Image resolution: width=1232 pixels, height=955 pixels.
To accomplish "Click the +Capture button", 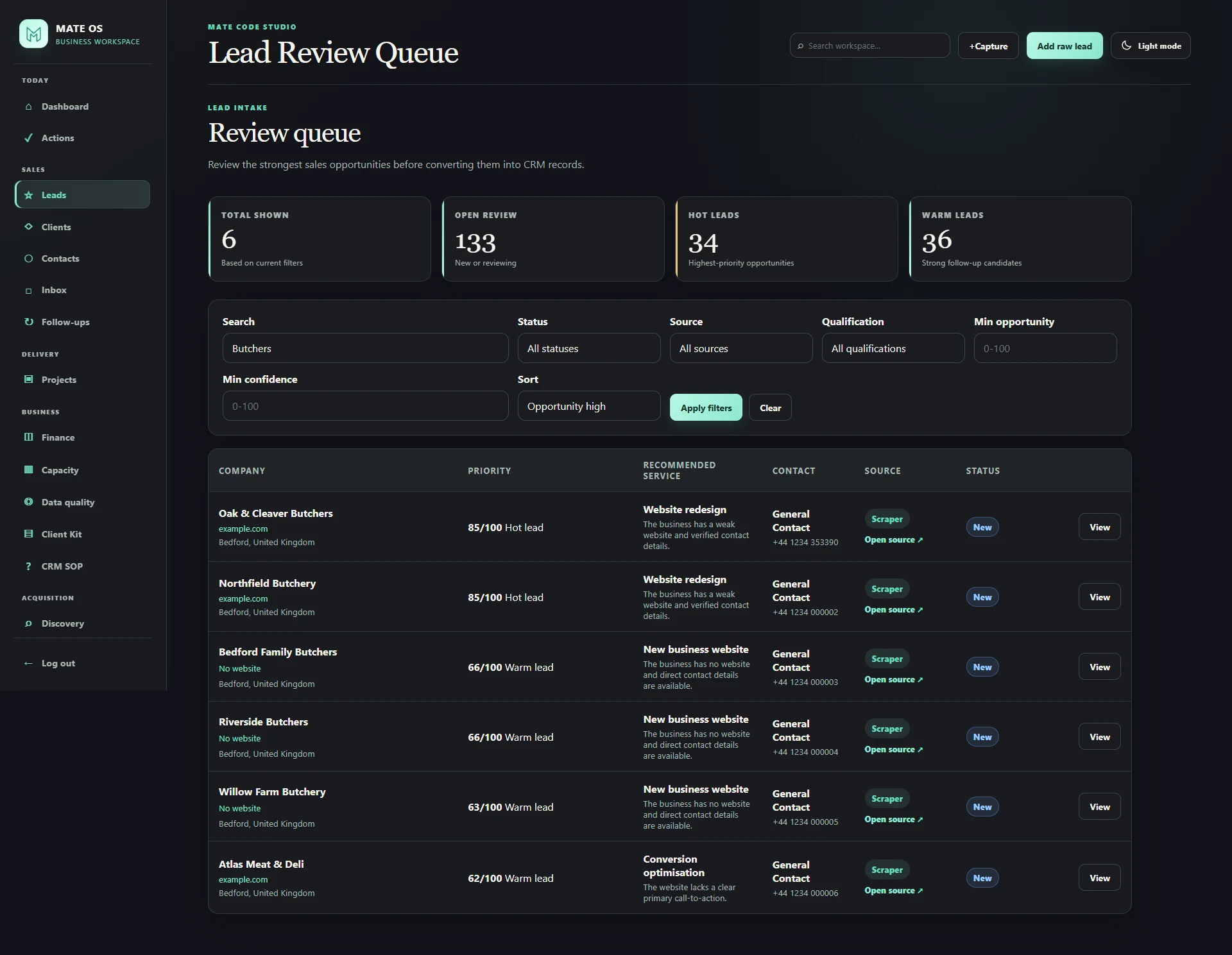I will tap(988, 46).
